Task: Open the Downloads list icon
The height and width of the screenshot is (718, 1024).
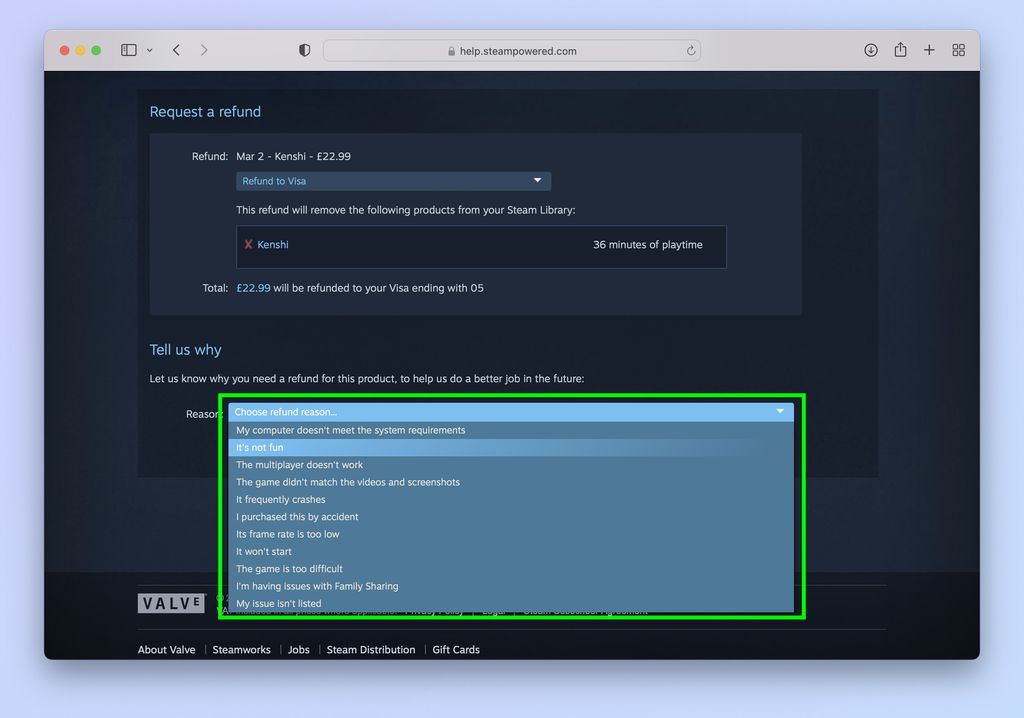Action: pos(871,49)
